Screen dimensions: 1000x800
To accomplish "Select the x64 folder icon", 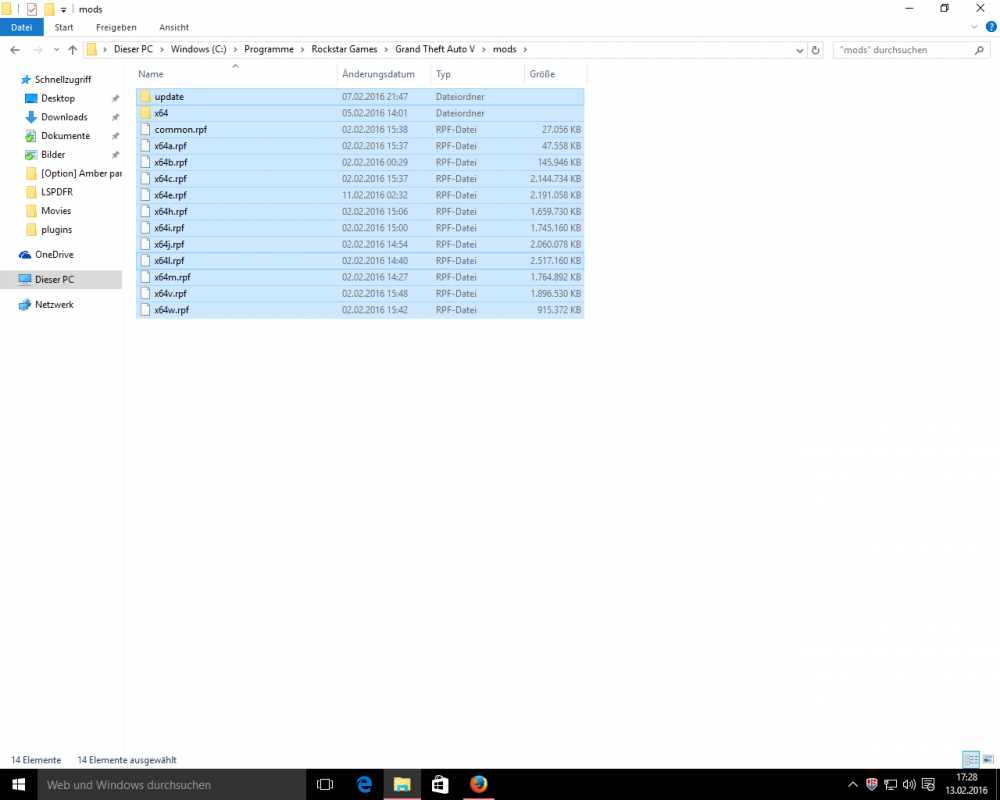I will [145, 113].
